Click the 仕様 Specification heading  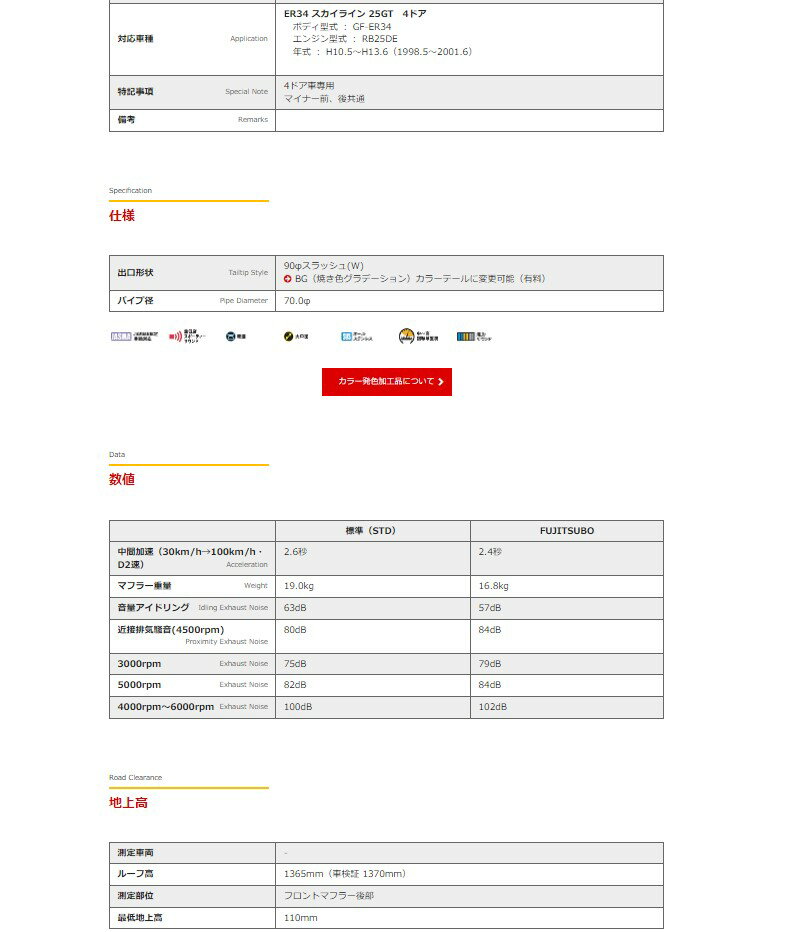click(122, 216)
